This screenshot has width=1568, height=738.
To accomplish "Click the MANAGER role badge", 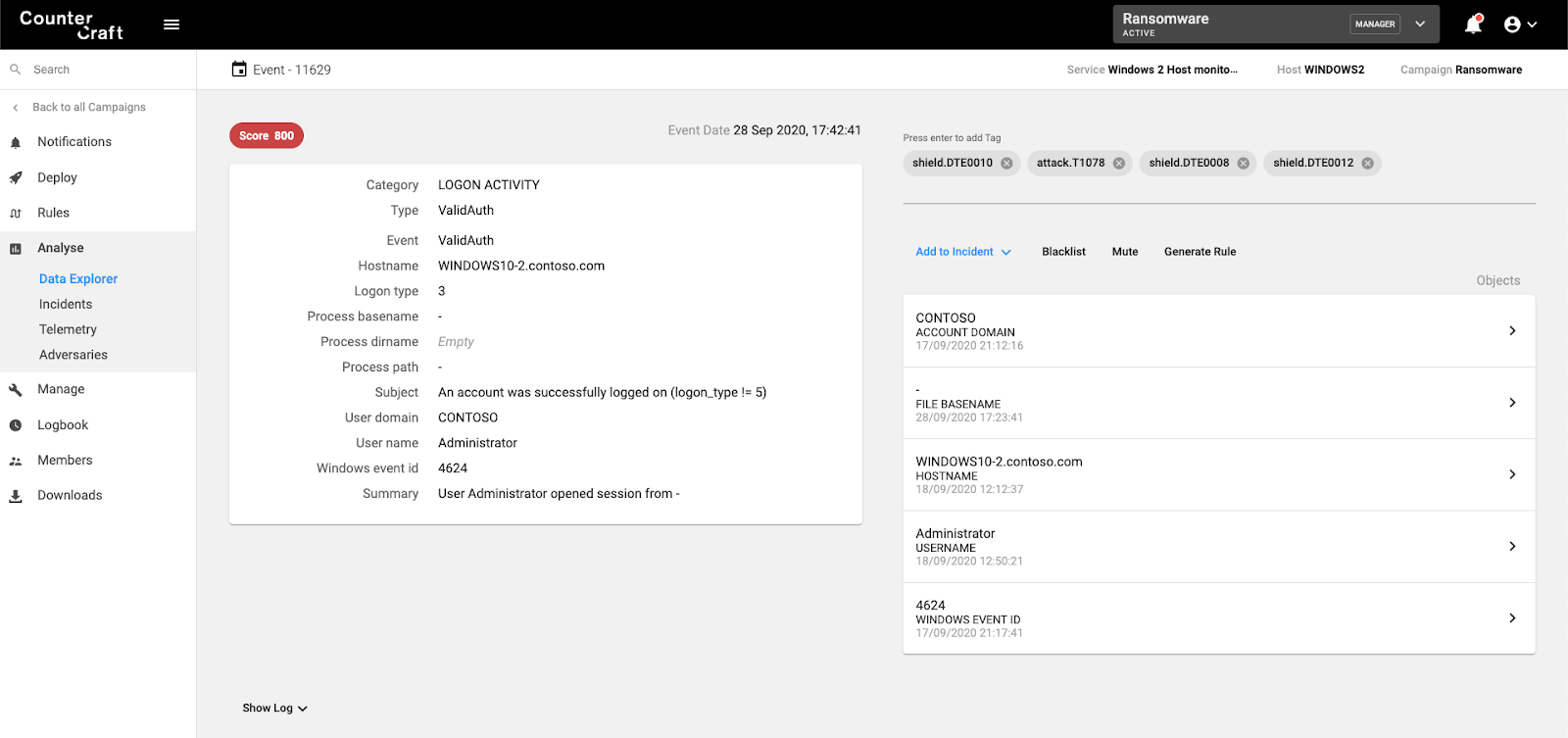I will [x=1375, y=25].
